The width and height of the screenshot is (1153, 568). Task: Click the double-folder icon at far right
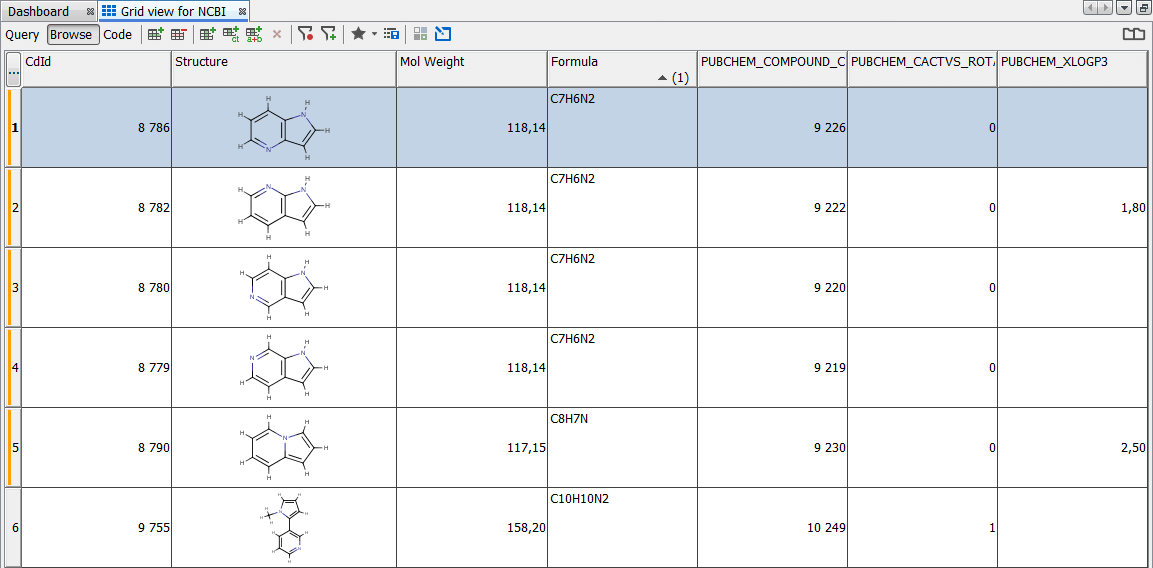(x=1132, y=34)
